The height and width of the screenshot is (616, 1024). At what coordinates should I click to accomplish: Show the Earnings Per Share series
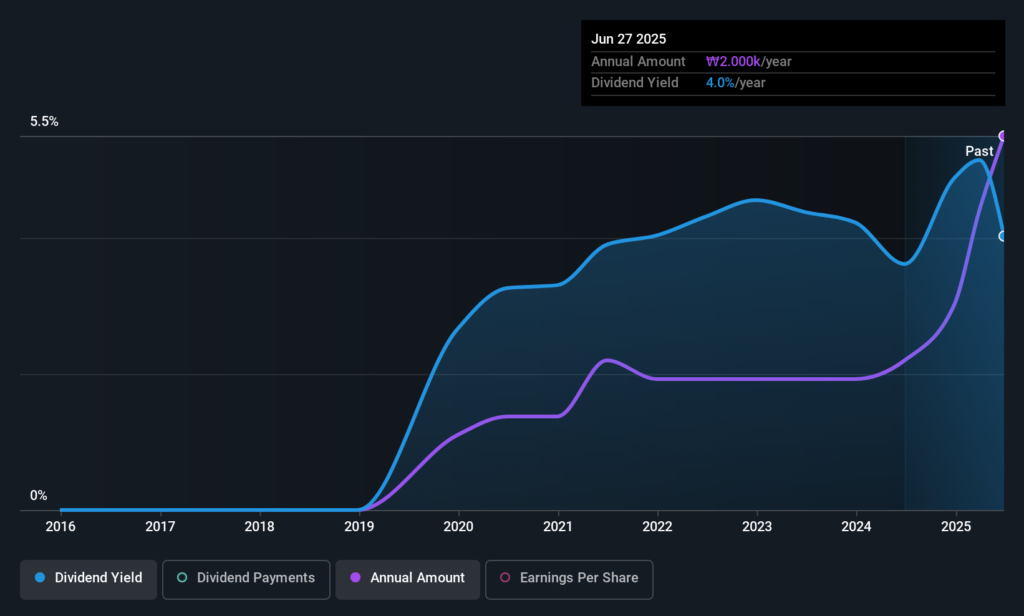coord(568,578)
